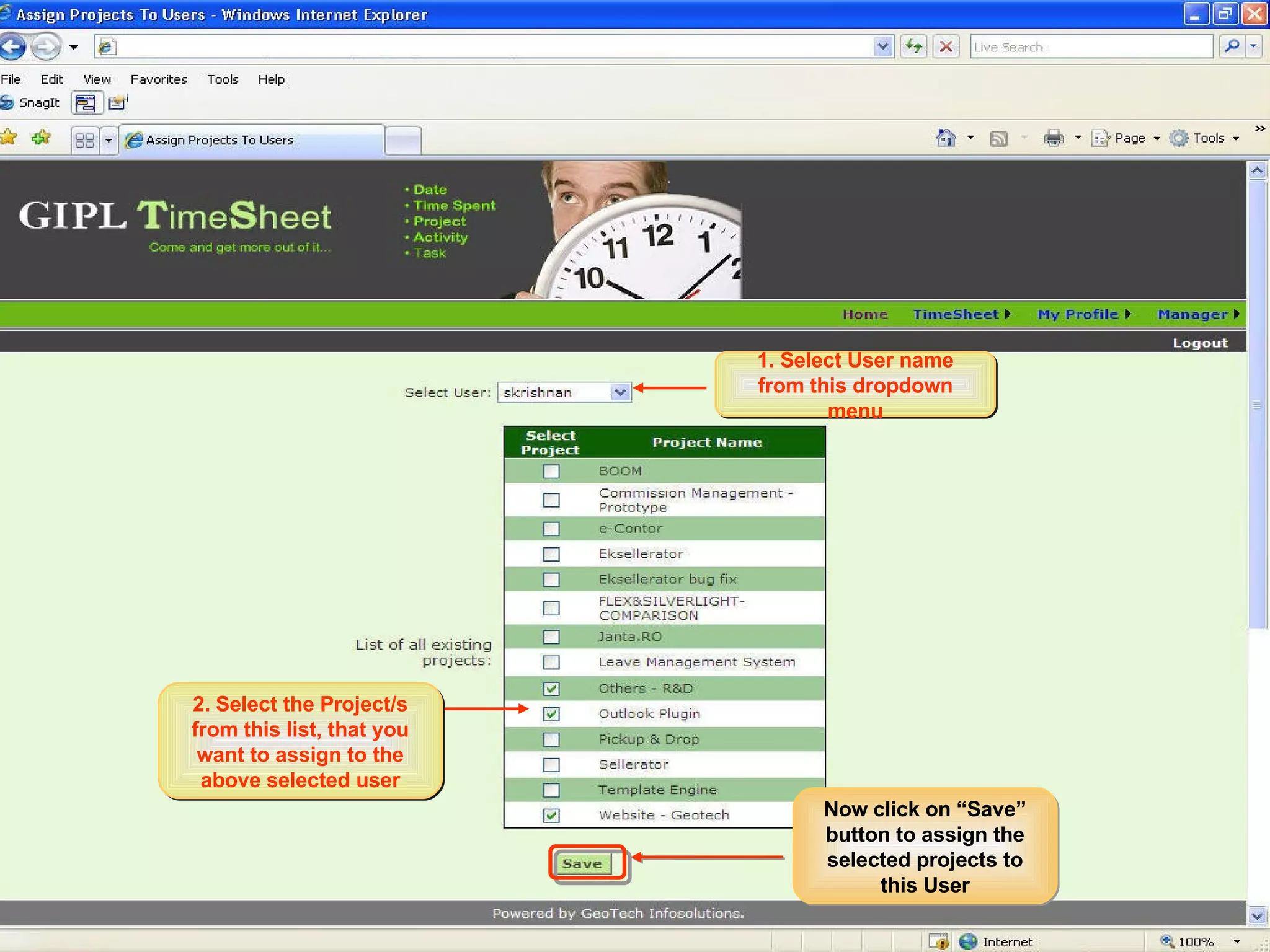Click the Home house icon in toolbar
The height and width of the screenshot is (952, 1270).
pos(946,138)
